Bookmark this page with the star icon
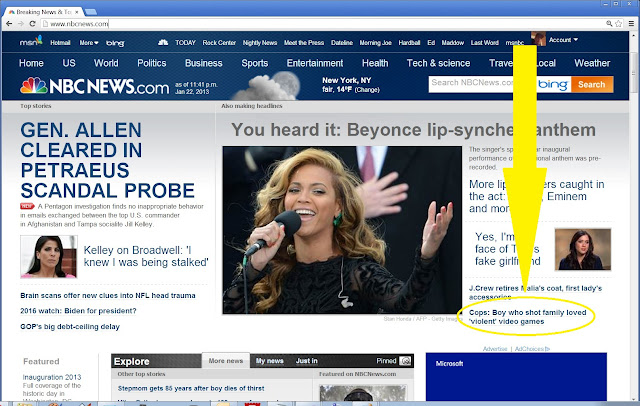Image resolution: width=640 pixels, height=406 pixels. [618, 24]
